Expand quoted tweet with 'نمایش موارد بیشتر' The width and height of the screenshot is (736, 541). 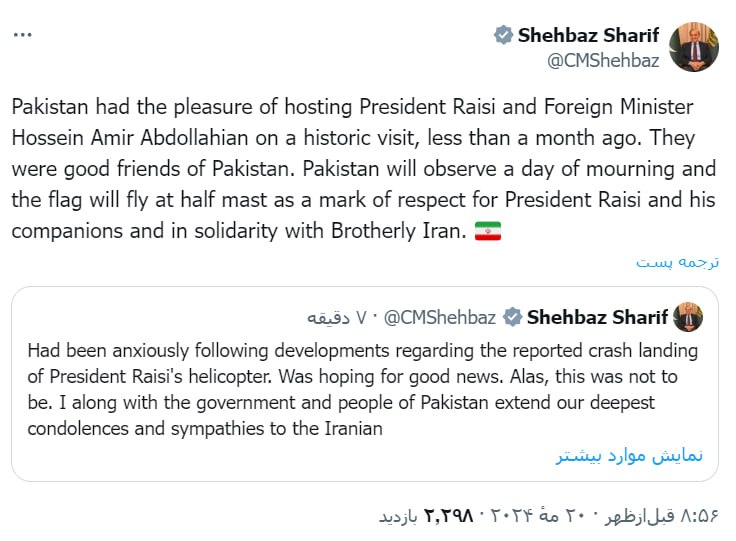tap(629, 455)
